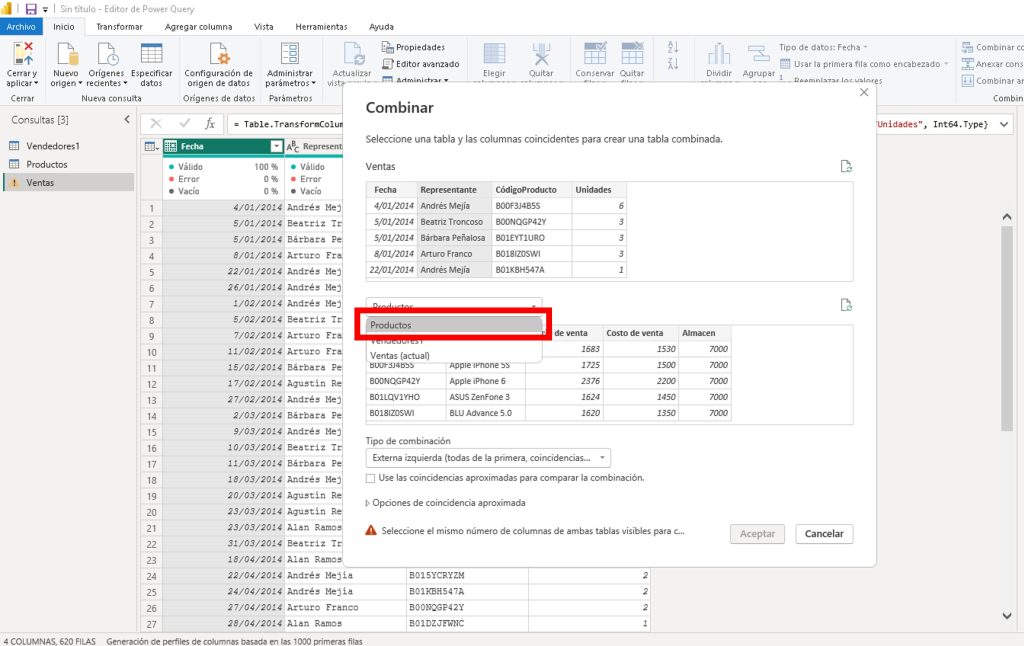The height and width of the screenshot is (646, 1024).
Task: Enable approximate matching checkbox
Action: click(x=372, y=478)
